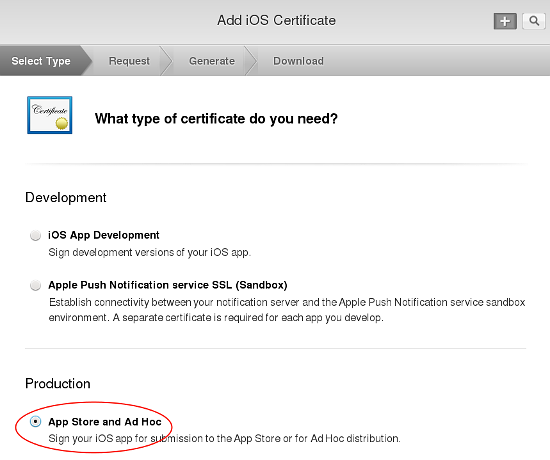
Task: Go to the Select Type step
Action: (x=41, y=61)
